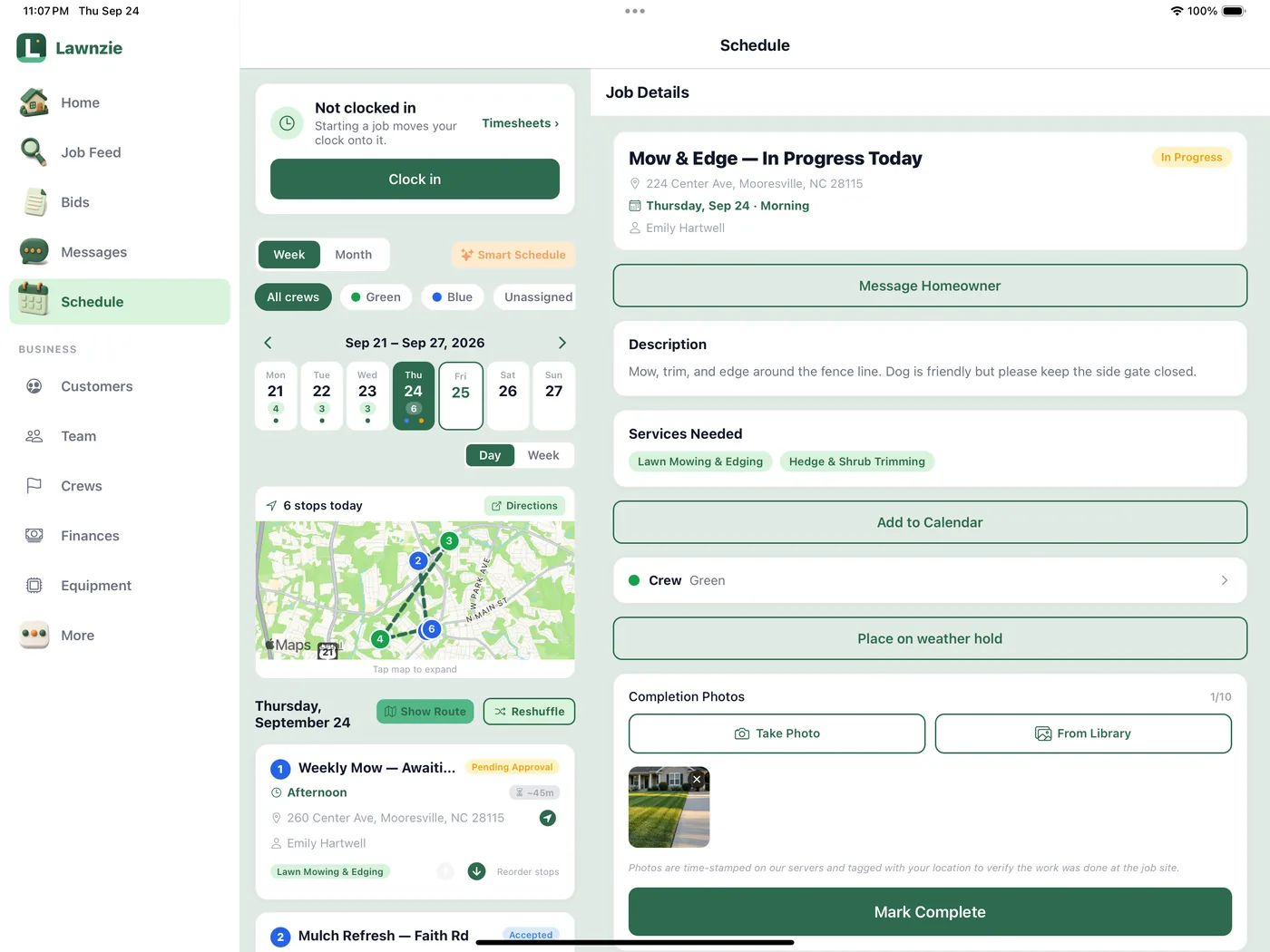Tap the navigate arrow on Weekly Mow card
Screen dimensions: 1270x952
pyautogui.click(x=548, y=818)
